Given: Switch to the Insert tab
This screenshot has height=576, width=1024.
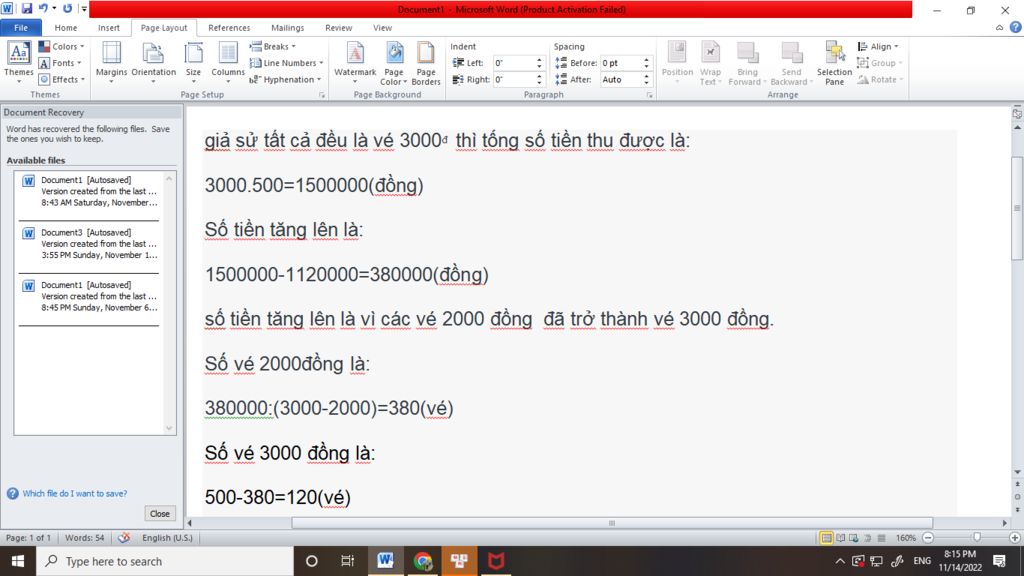Looking at the screenshot, I should [108, 28].
